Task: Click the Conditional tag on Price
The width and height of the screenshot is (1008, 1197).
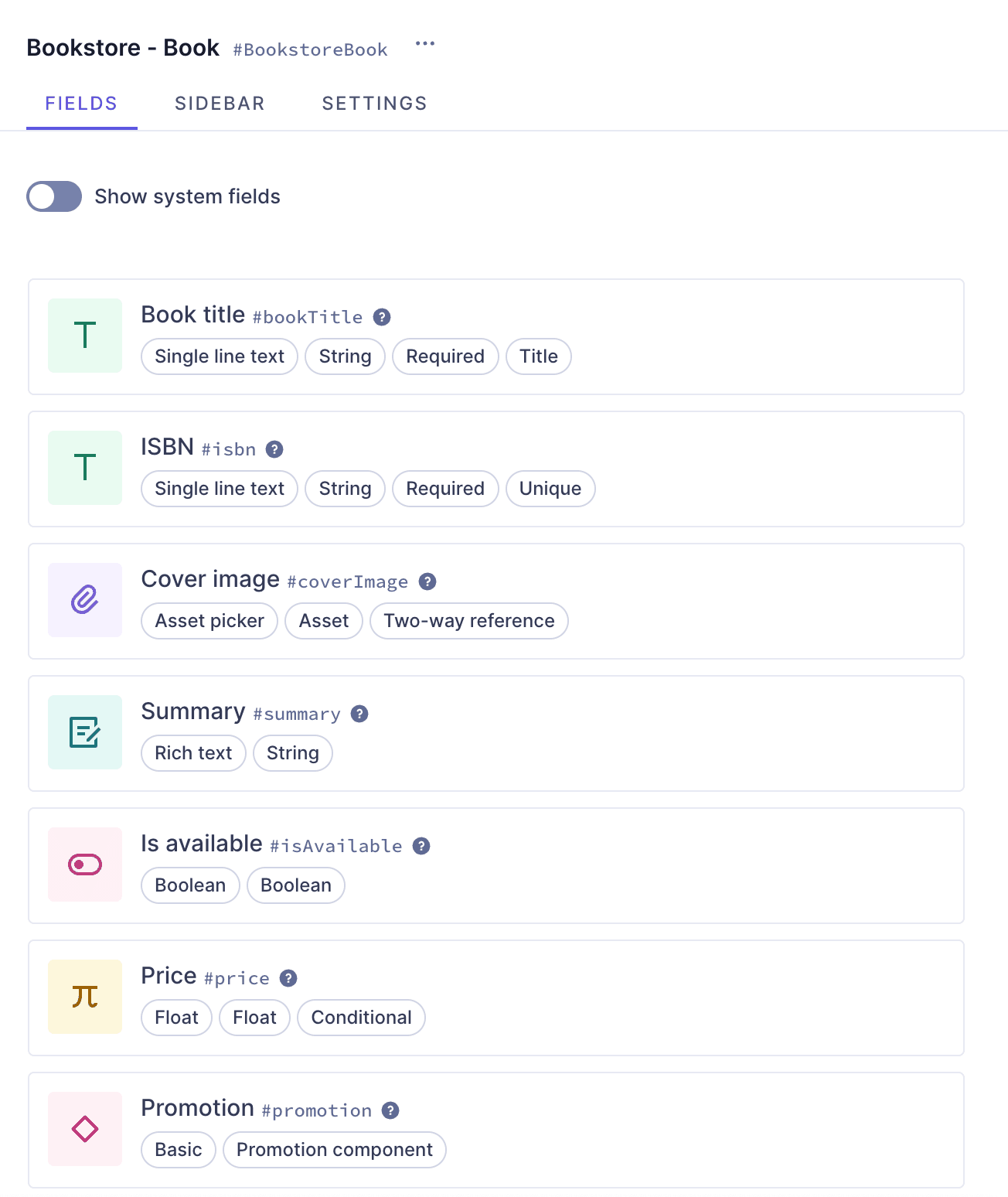Action: pos(361,1018)
